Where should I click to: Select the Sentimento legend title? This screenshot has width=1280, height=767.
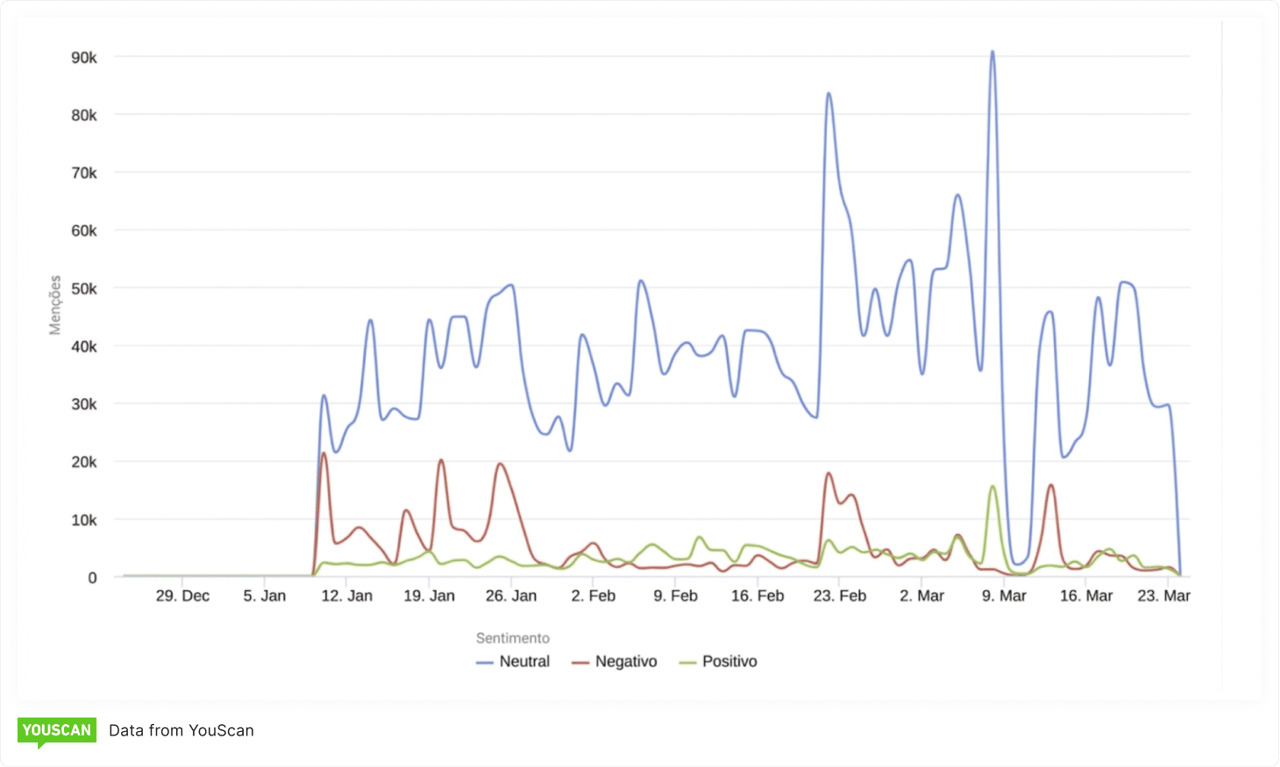pos(512,638)
